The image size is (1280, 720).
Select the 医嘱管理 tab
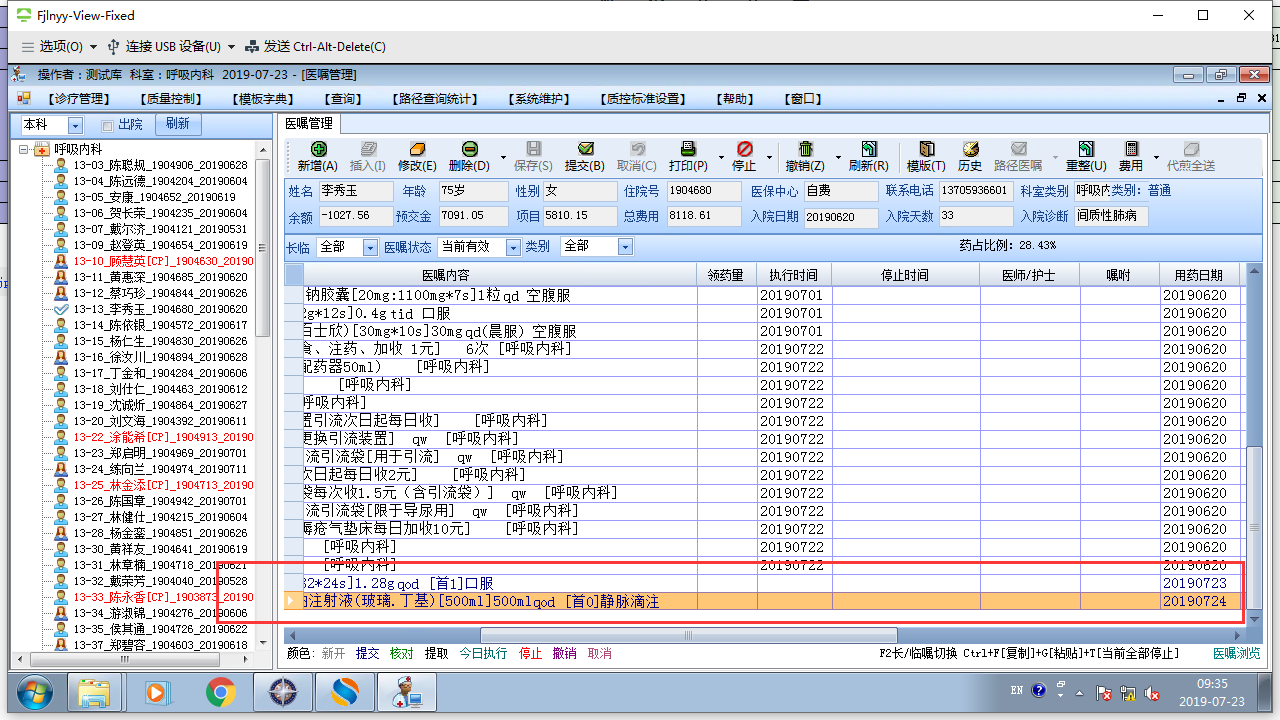(x=309, y=124)
